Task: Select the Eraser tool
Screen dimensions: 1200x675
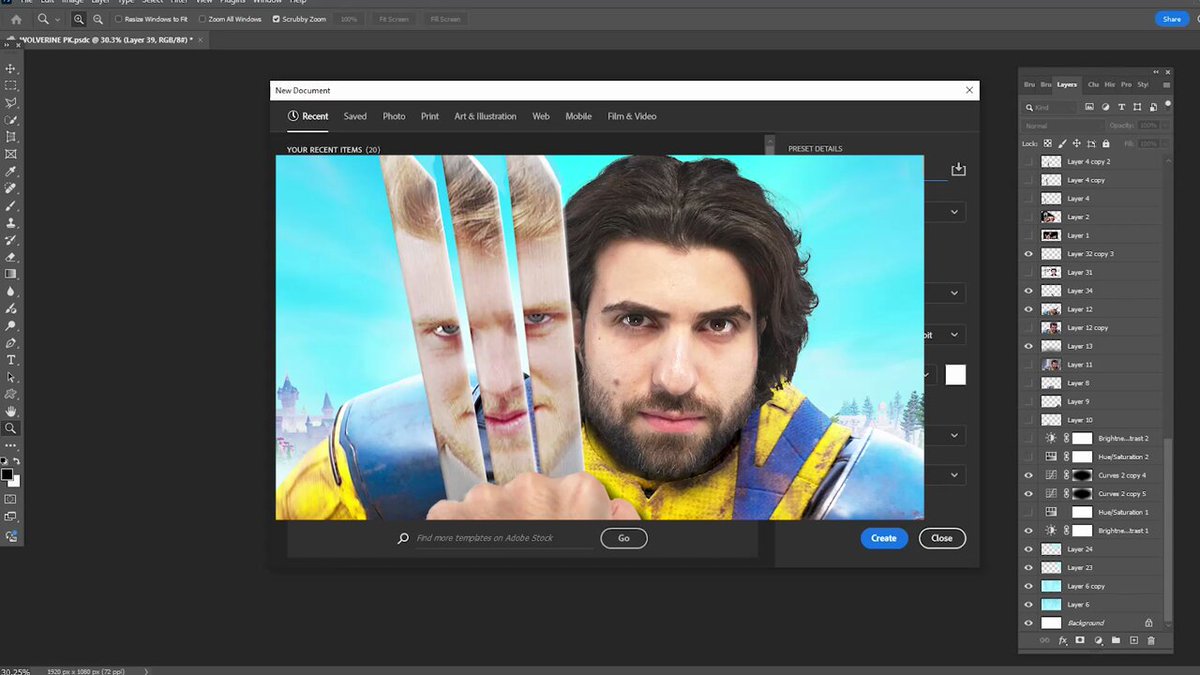Action: pos(11,257)
